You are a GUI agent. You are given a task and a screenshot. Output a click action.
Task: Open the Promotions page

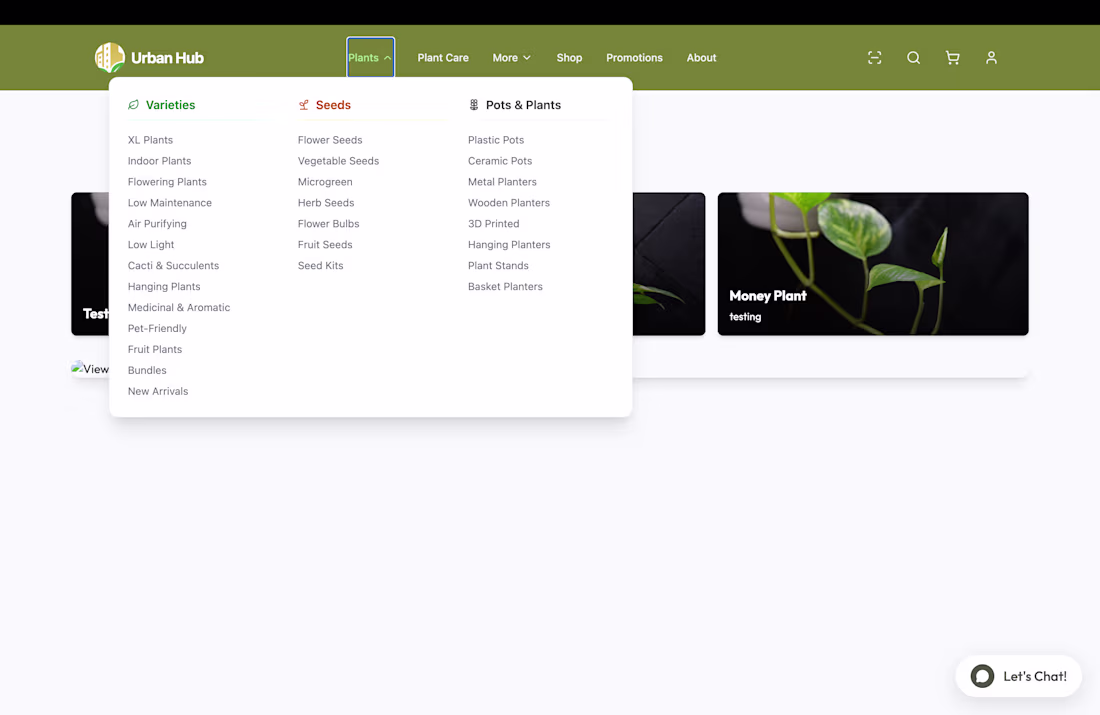point(634,58)
